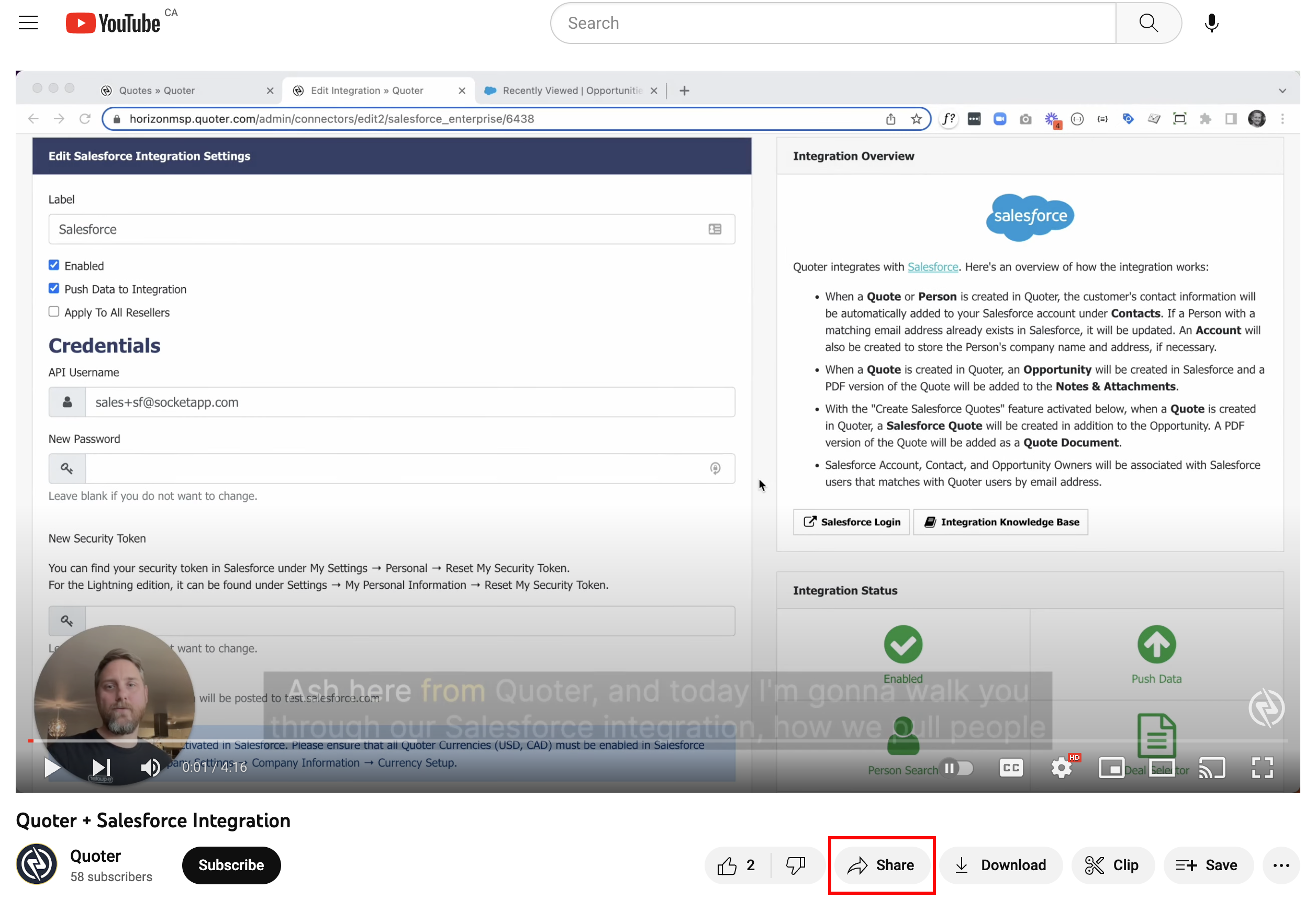Viewport: 1316px width, 900px height.
Task: Cast video to a TV
Action: (1211, 768)
